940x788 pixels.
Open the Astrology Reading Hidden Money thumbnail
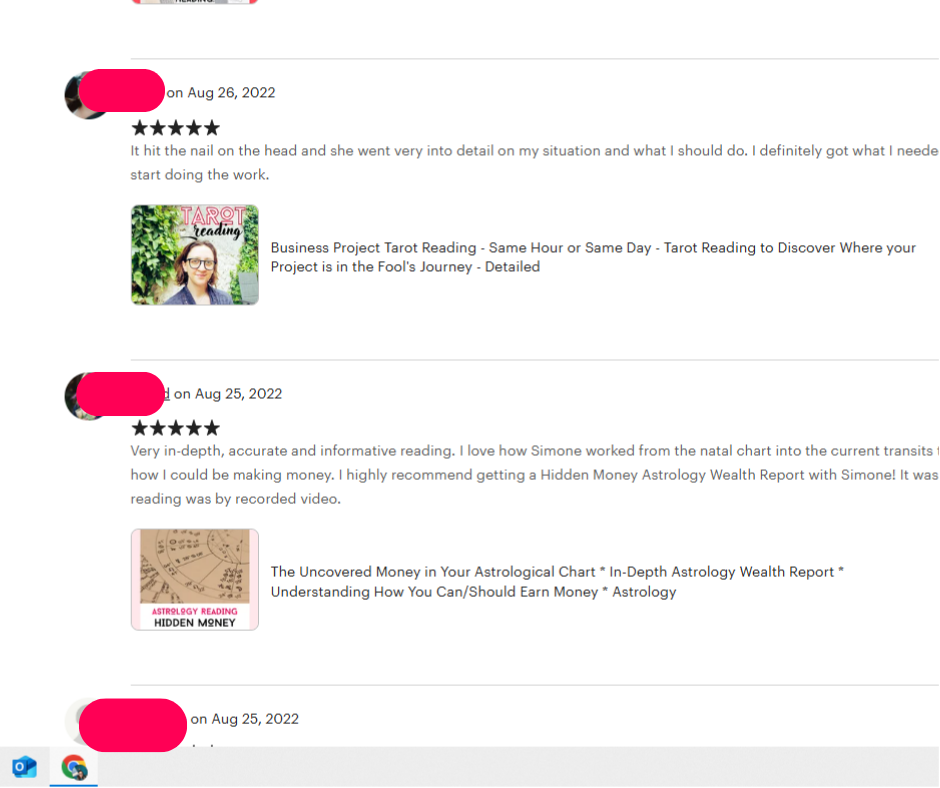point(195,579)
